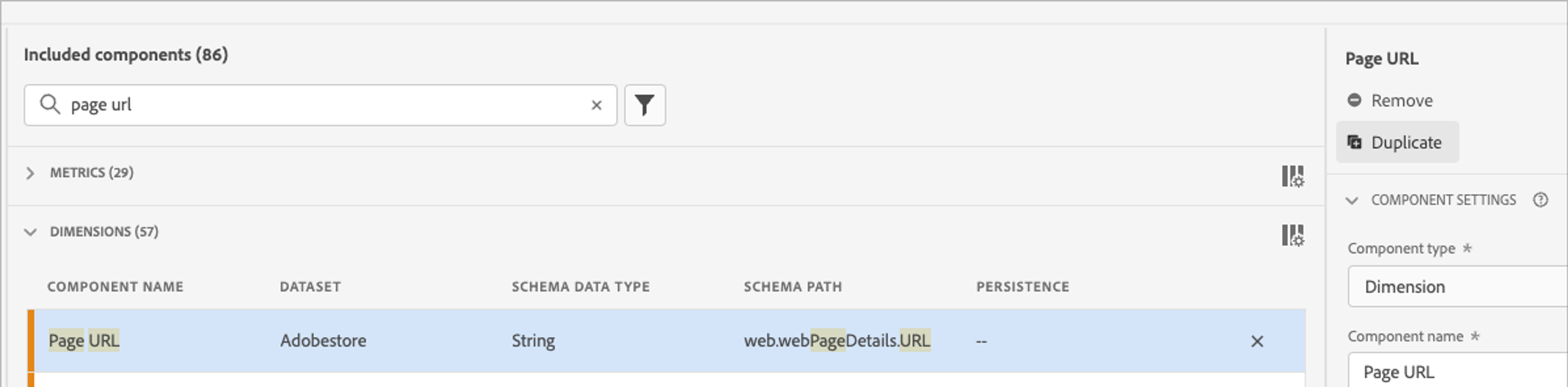
Task: Click the Duplicate button in the right panel
Action: (1397, 141)
